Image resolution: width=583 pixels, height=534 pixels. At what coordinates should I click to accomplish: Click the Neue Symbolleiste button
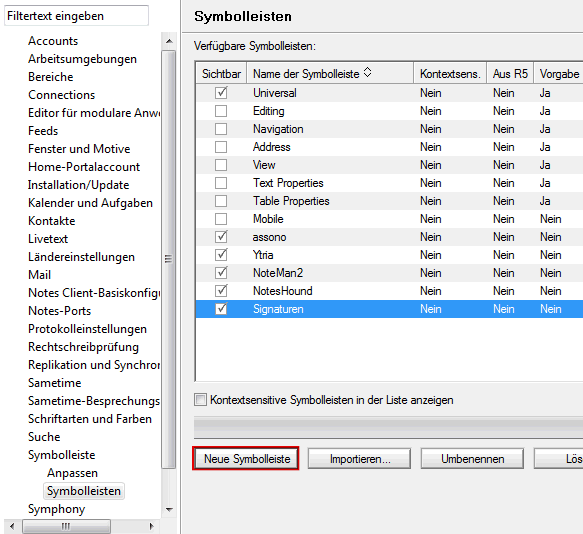coord(246,459)
